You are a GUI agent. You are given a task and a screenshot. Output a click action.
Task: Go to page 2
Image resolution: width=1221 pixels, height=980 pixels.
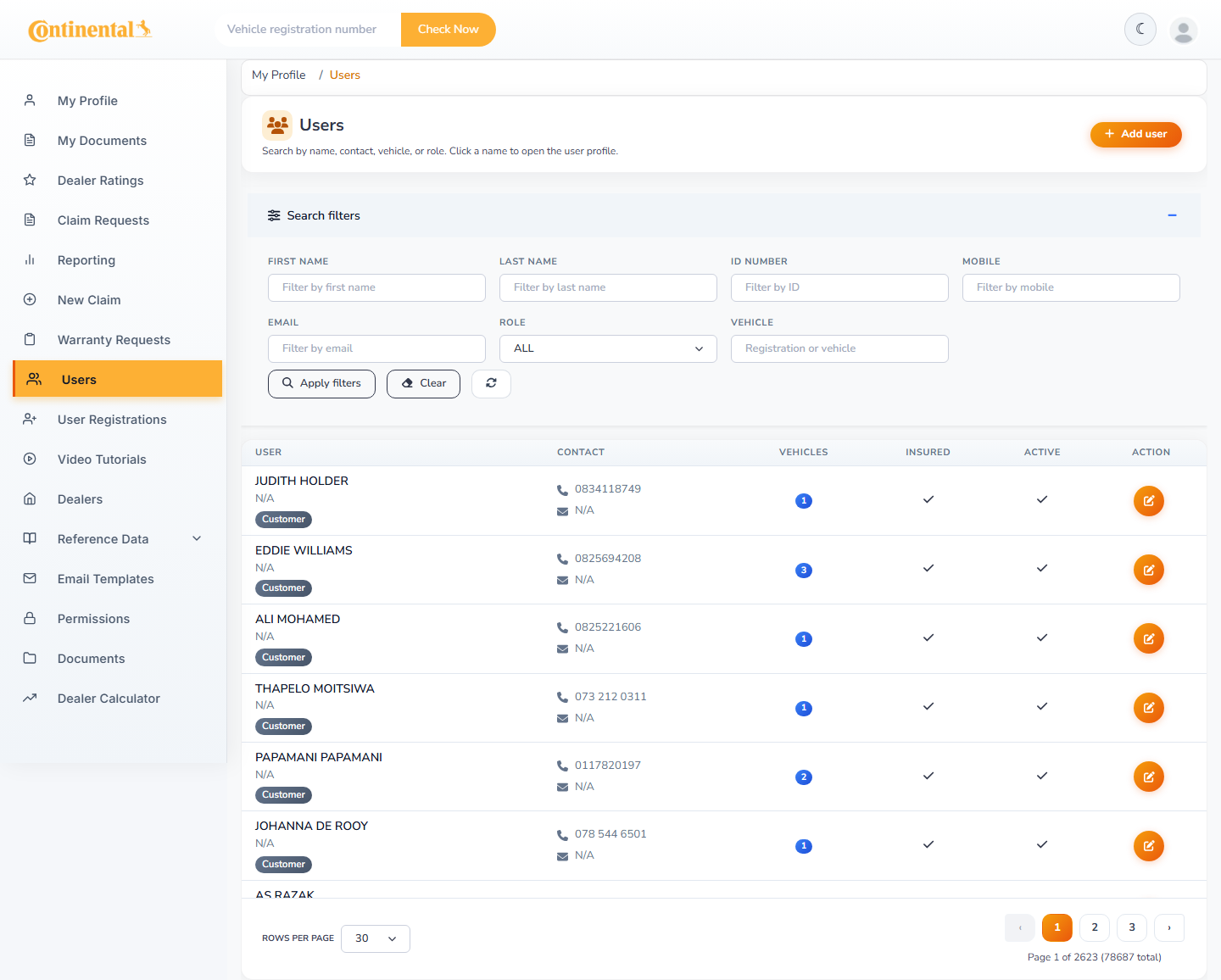click(1095, 927)
